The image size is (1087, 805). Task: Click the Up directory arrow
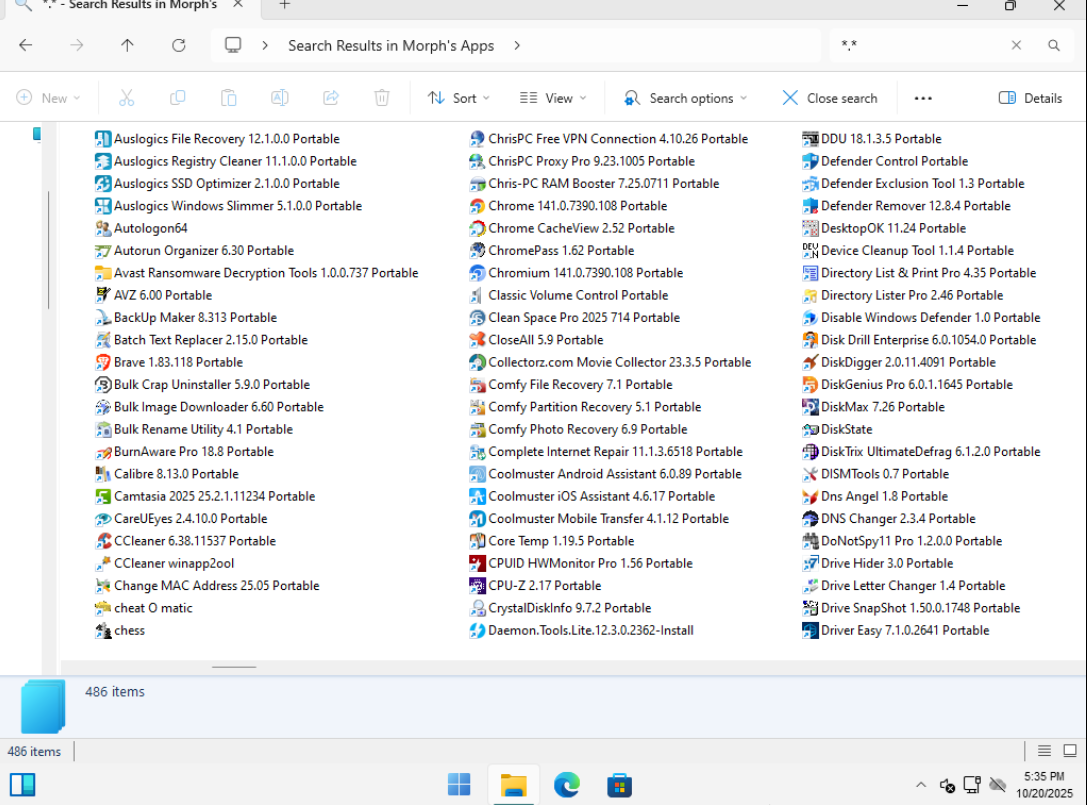[127, 45]
